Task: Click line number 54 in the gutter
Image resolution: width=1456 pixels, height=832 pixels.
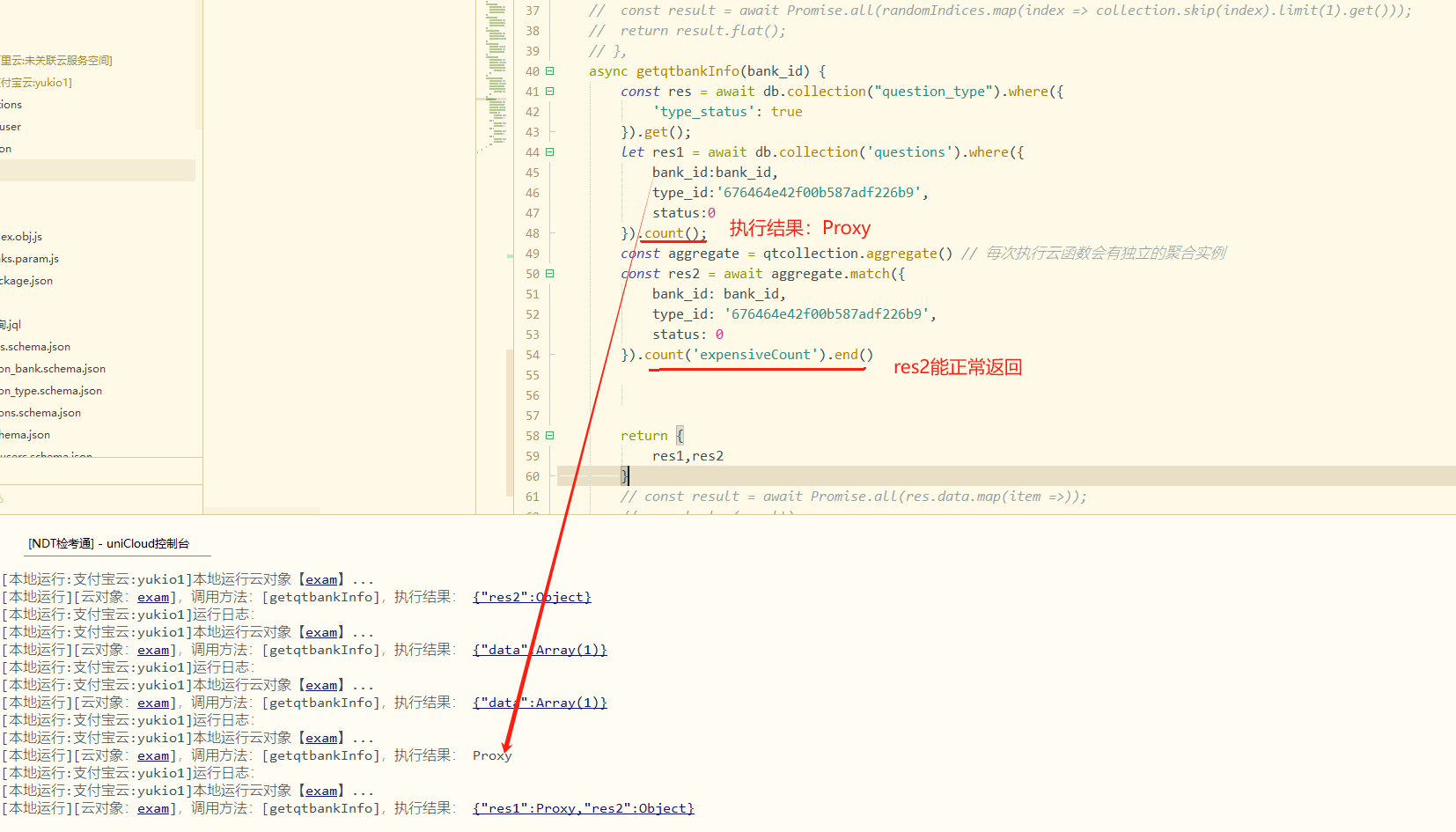Action: tap(533, 355)
